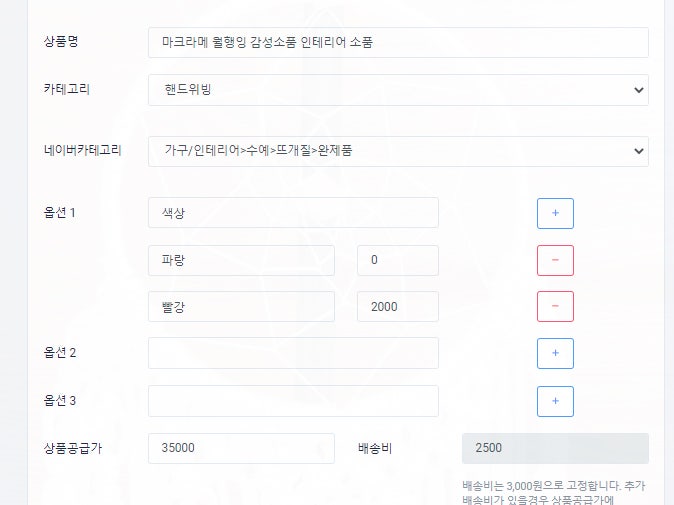Screen dimensions: 674x505
Task: Click the plus button for 옵션 2
Action: click(x=555, y=353)
